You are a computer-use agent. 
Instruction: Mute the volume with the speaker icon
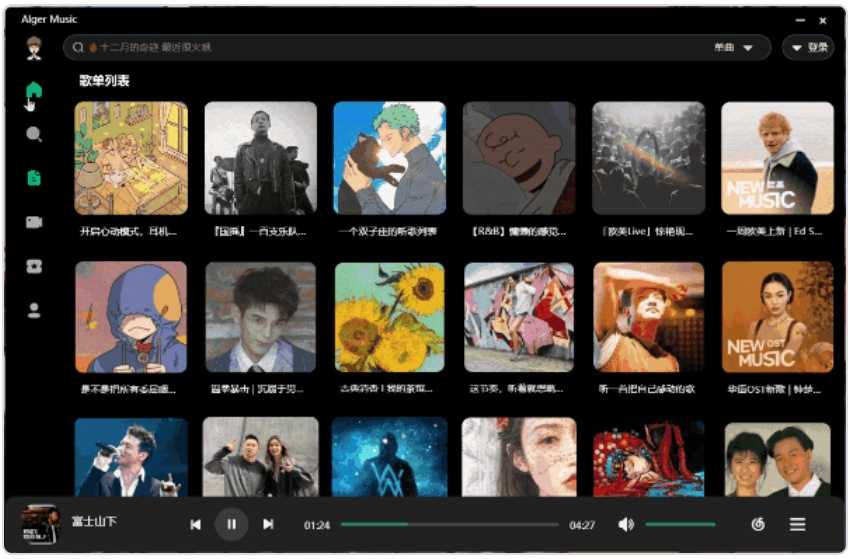coord(626,524)
